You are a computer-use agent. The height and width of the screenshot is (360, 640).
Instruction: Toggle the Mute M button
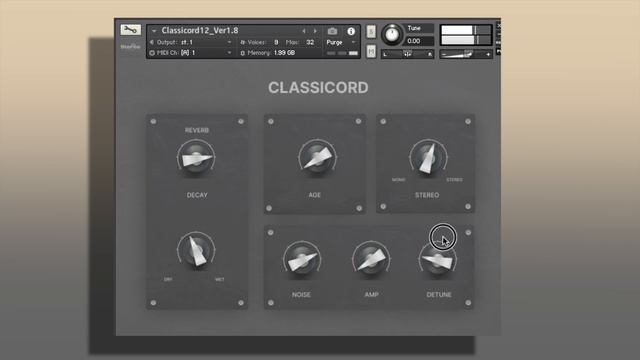[x=371, y=51]
